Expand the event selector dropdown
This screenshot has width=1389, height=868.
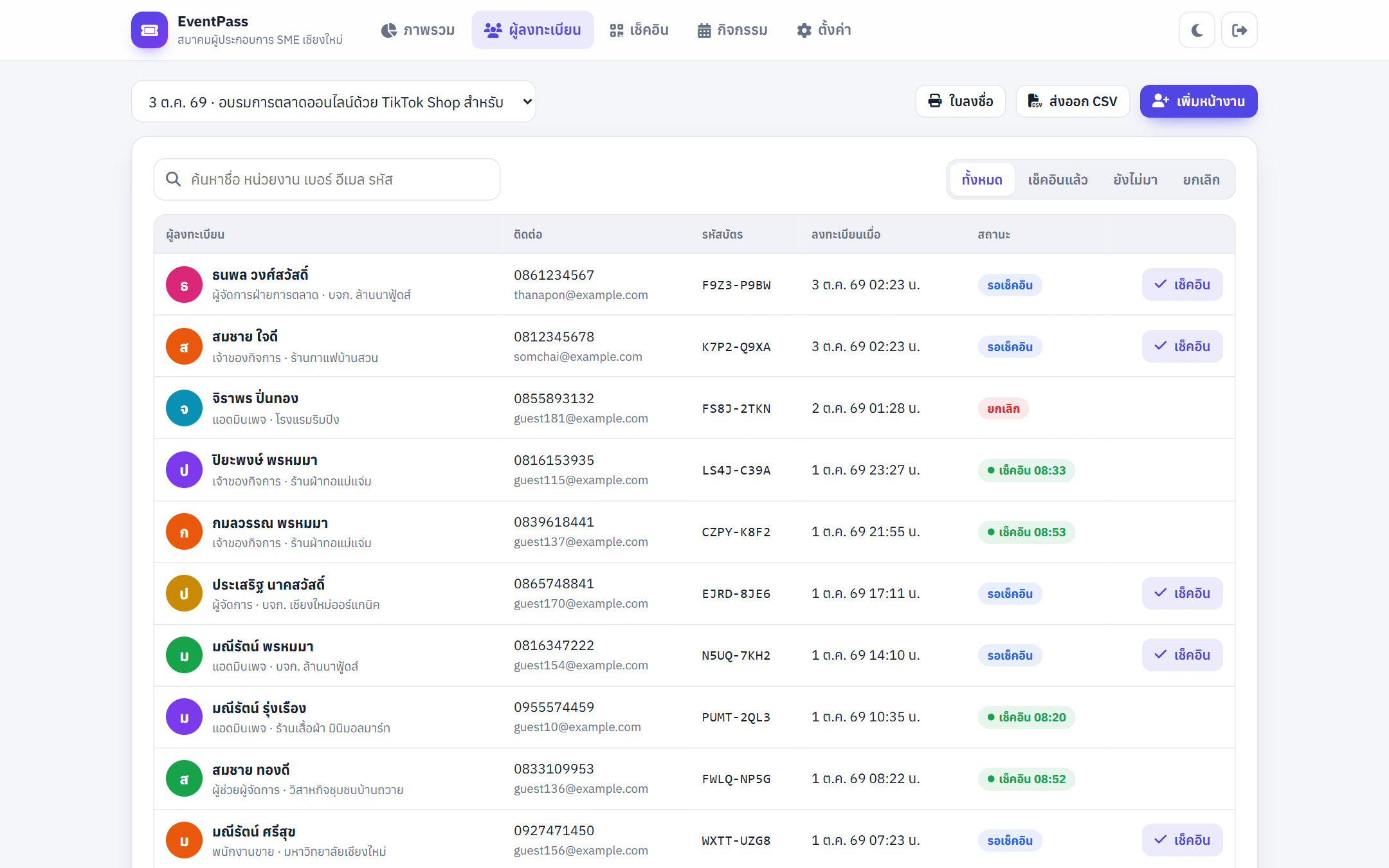[x=333, y=102]
